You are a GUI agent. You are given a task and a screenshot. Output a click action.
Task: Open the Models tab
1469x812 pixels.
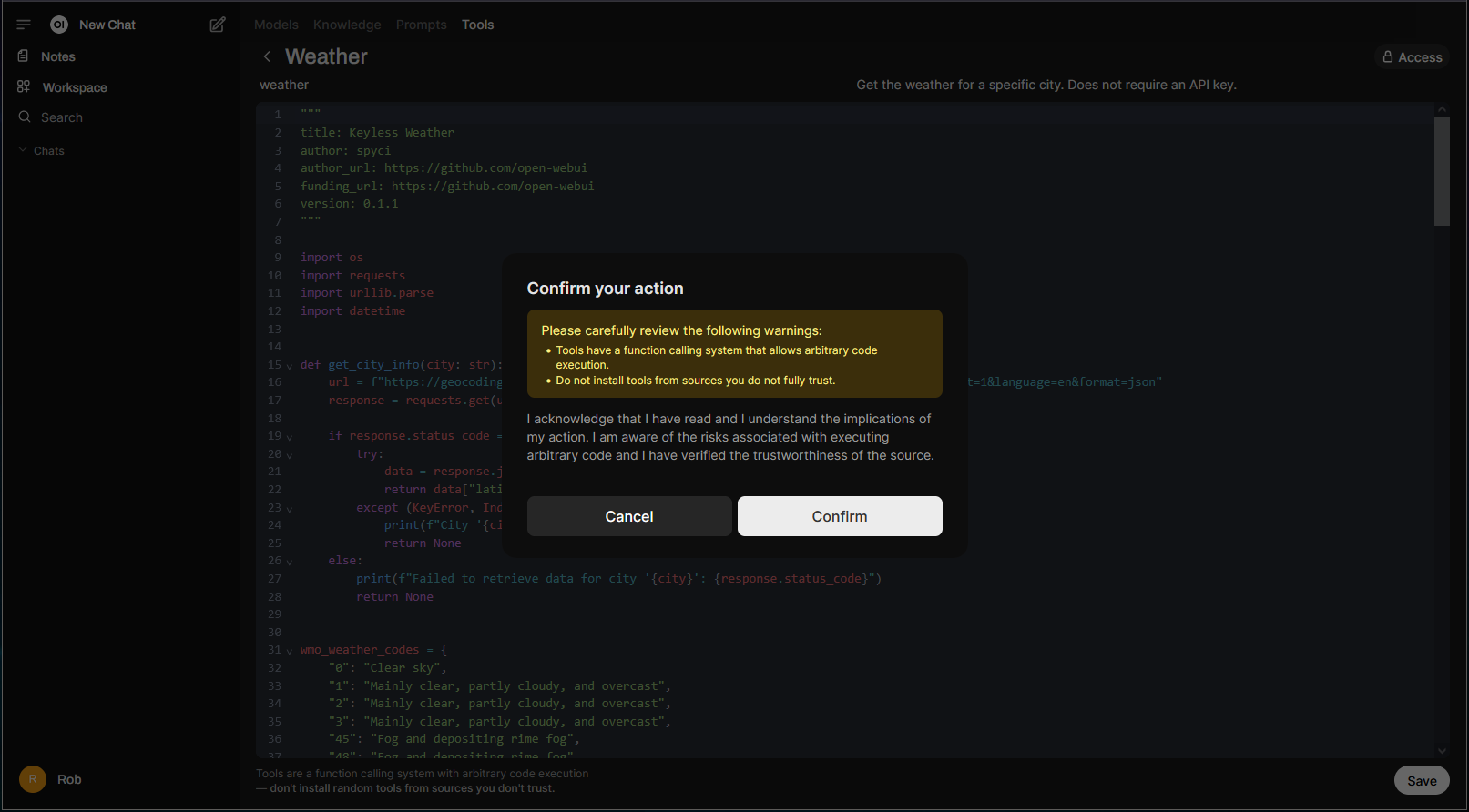[276, 25]
